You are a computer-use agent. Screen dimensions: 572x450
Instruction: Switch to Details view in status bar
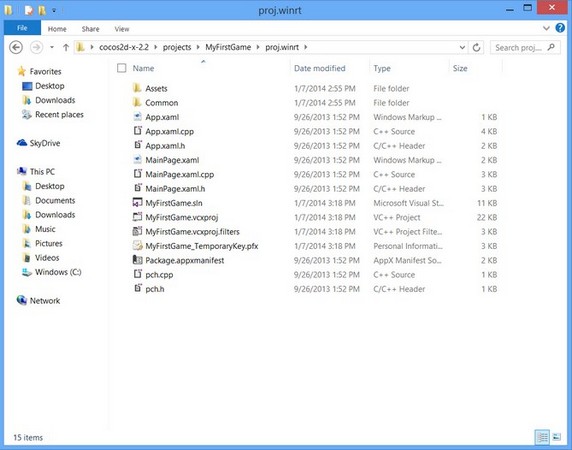tap(542, 437)
